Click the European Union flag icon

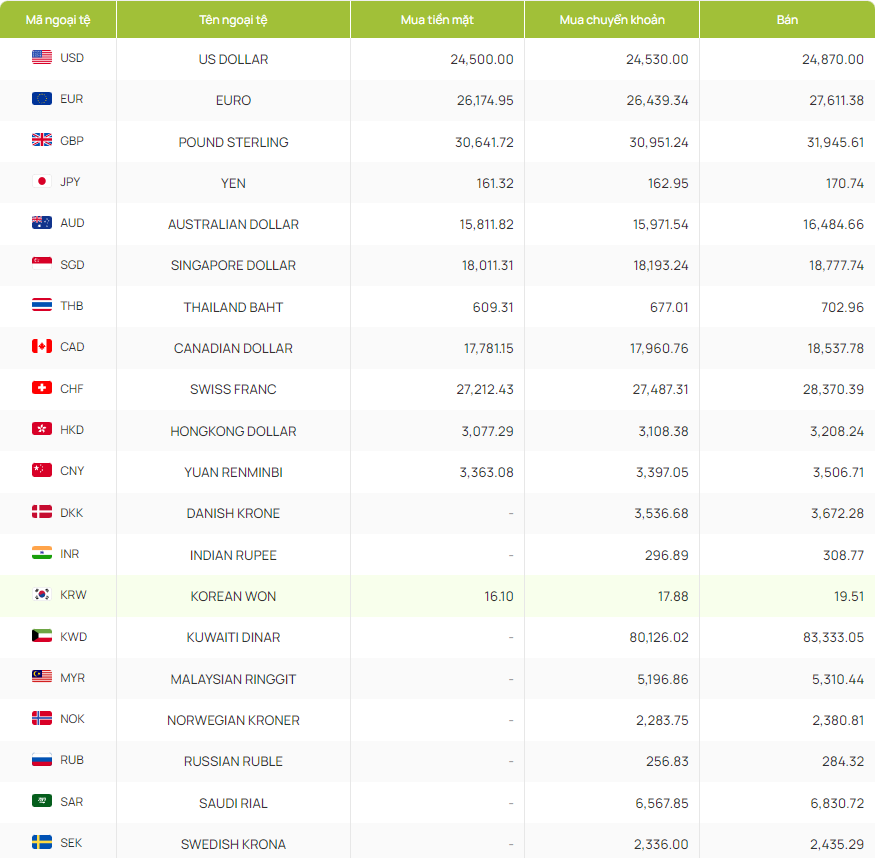[x=42, y=99]
